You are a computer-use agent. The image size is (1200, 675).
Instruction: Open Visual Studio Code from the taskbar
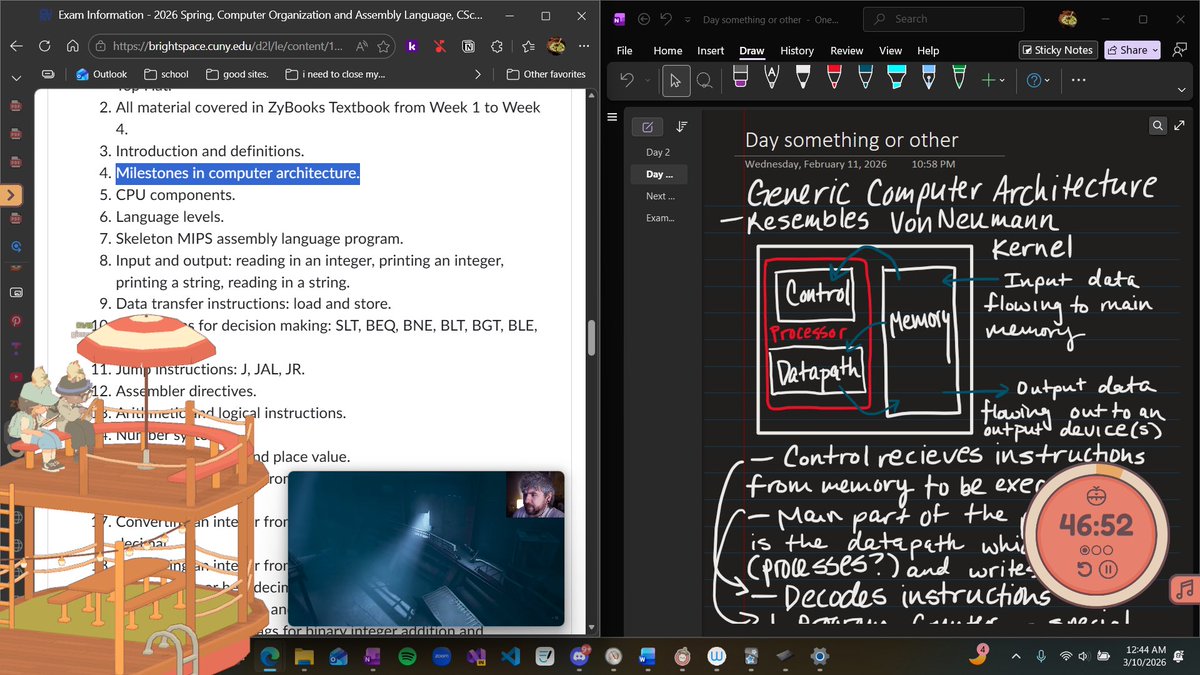511,656
